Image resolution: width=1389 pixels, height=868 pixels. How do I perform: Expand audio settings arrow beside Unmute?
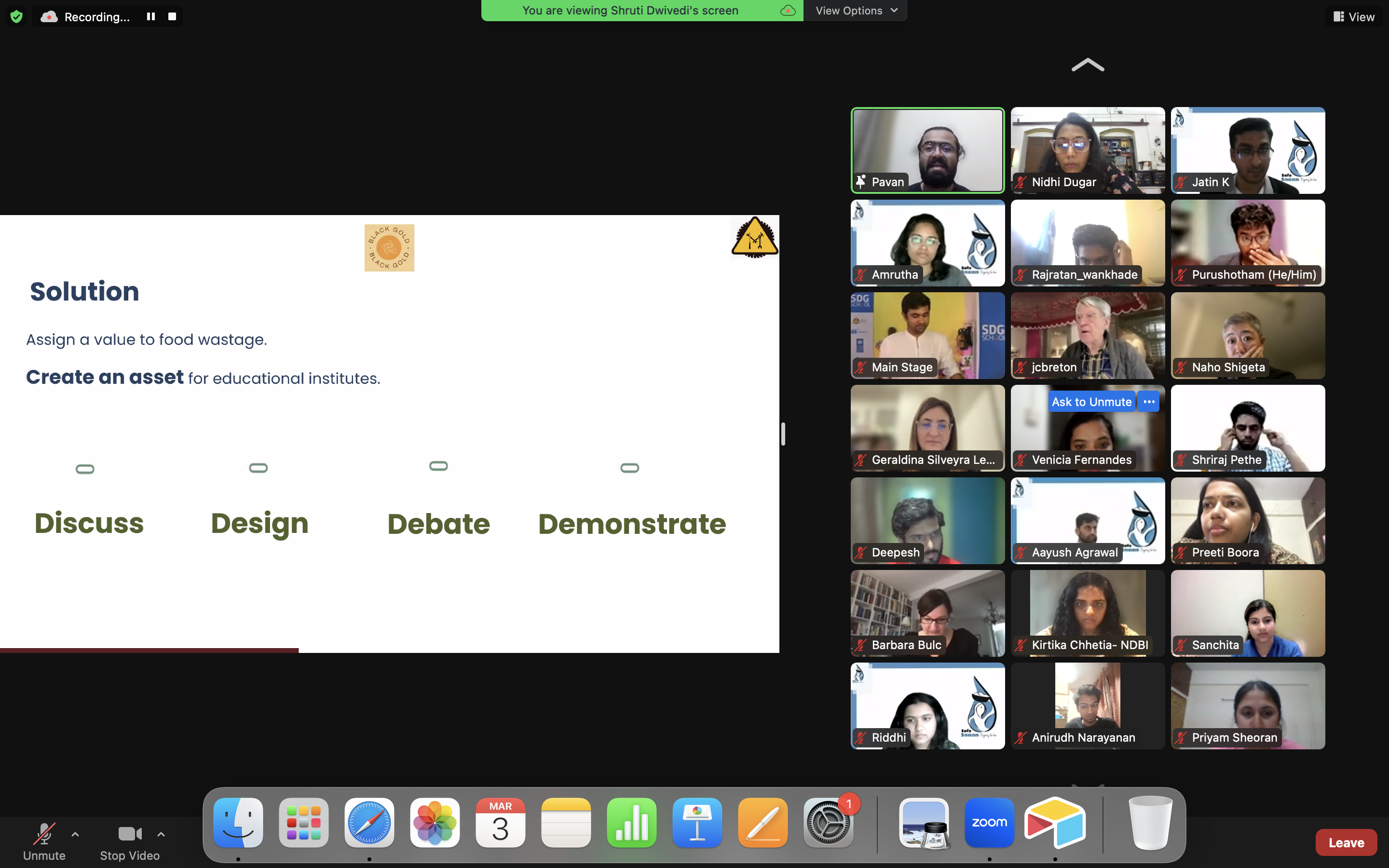point(75,834)
